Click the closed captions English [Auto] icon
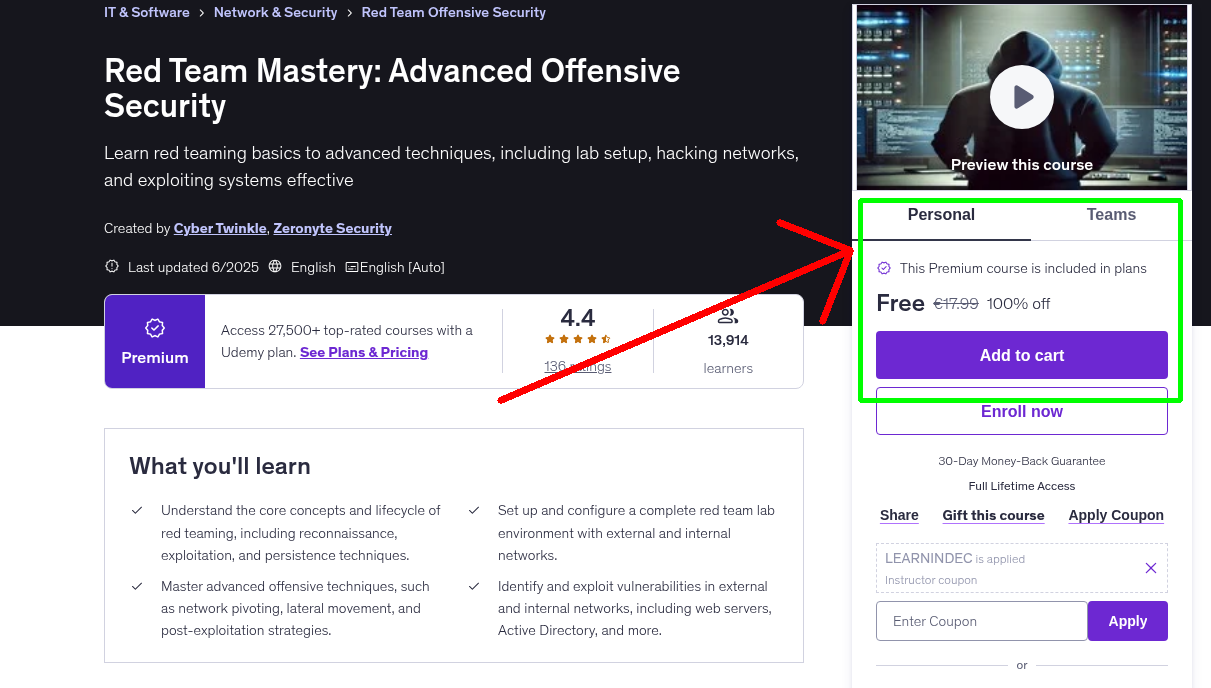1211x688 pixels. 352,267
